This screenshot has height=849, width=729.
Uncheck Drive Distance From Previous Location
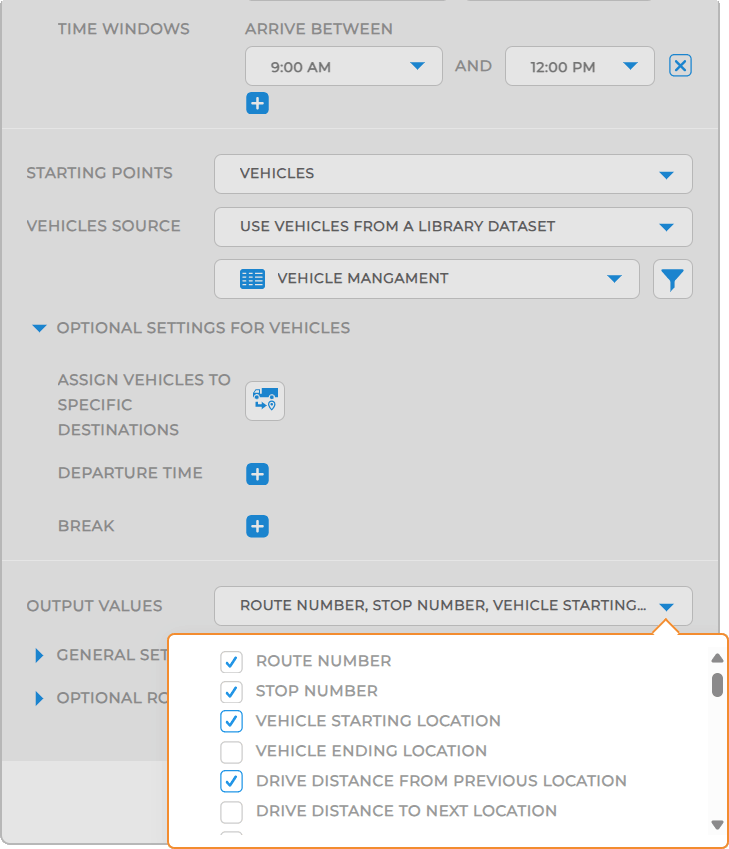point(231,781)
